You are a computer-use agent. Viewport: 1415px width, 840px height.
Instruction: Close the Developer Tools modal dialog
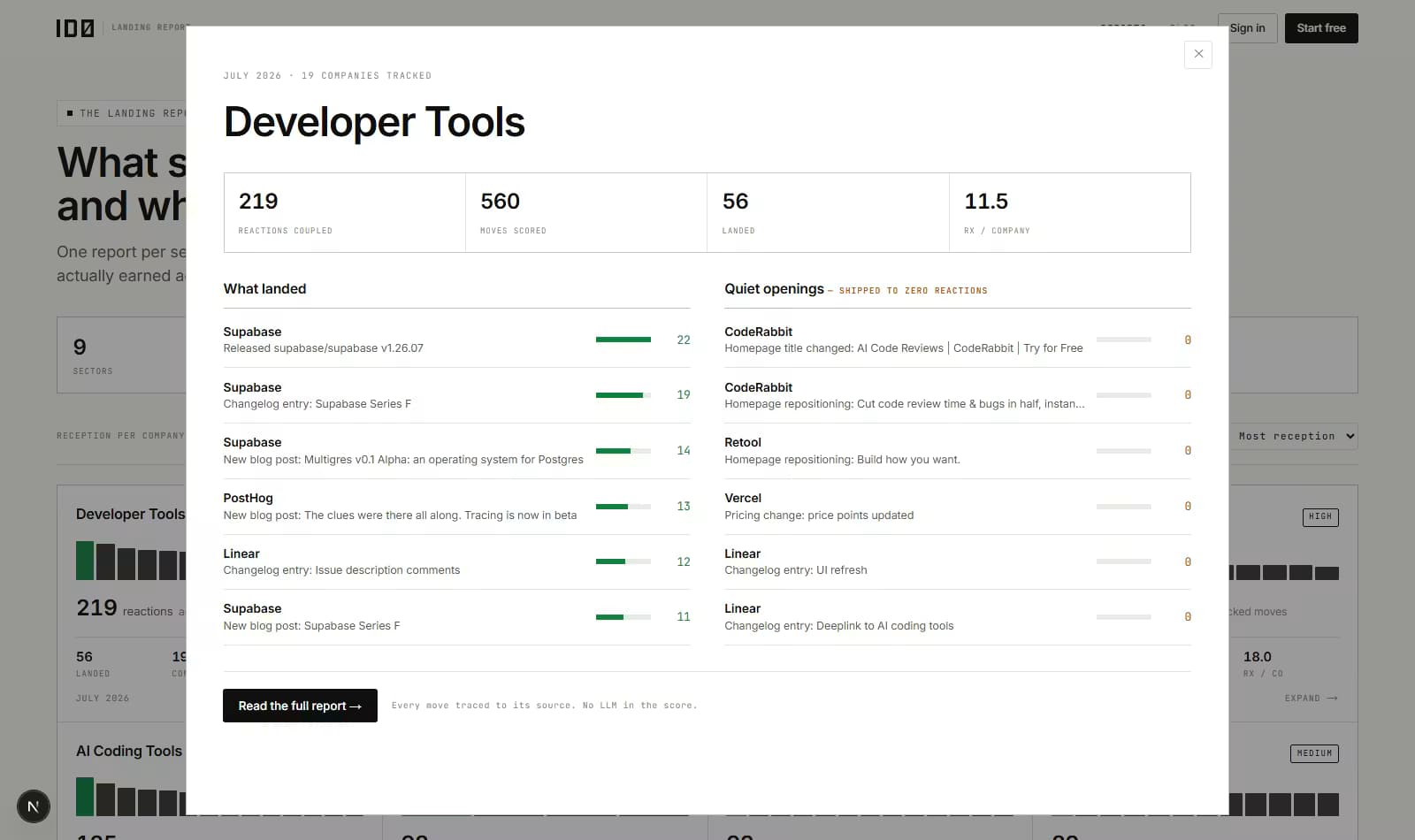1197,54
